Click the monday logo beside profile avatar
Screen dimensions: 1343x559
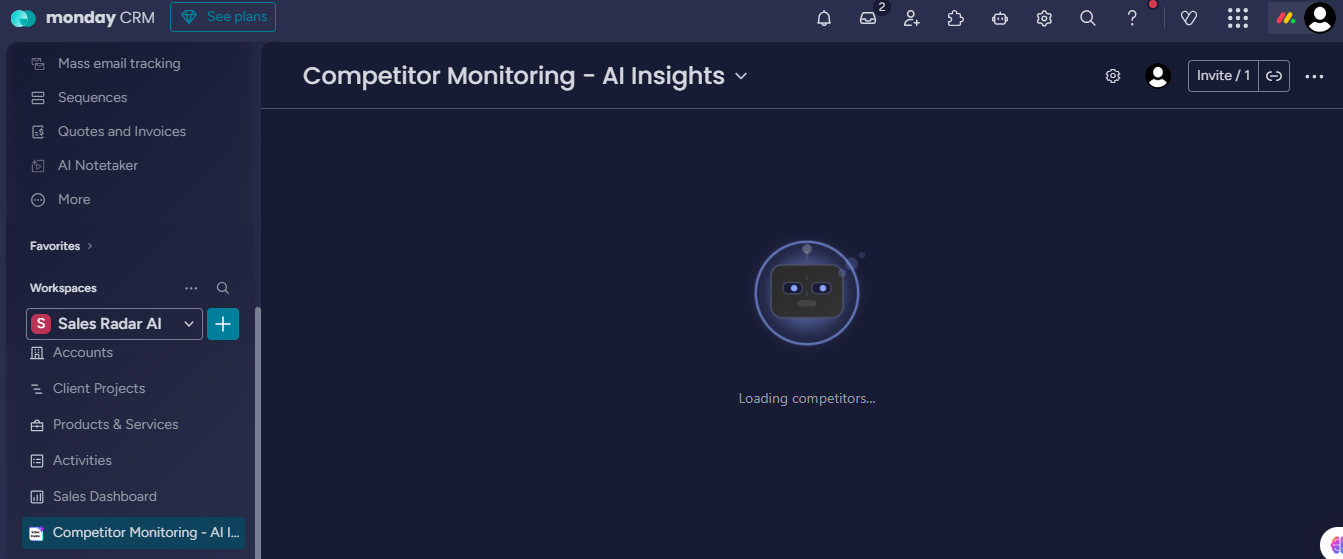[1286, 18]
